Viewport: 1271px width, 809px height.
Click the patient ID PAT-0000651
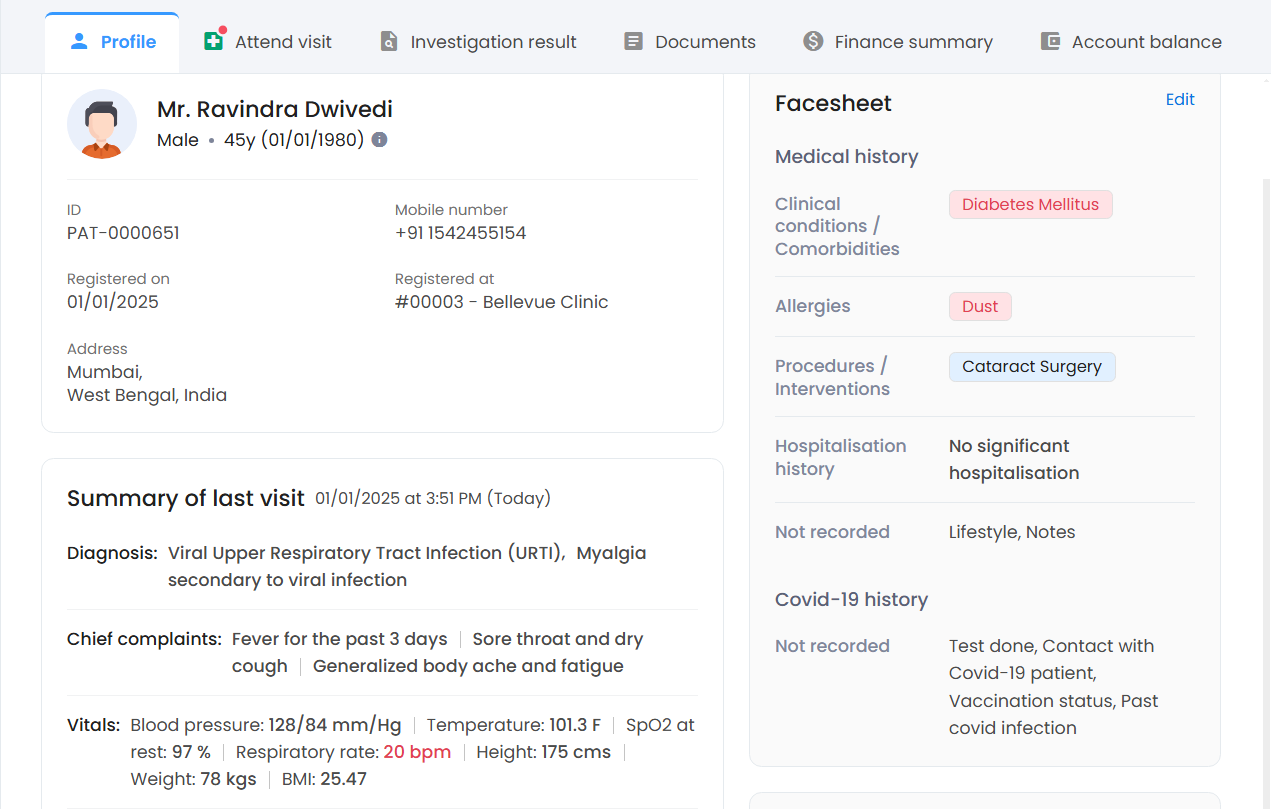tap(123, 233)
